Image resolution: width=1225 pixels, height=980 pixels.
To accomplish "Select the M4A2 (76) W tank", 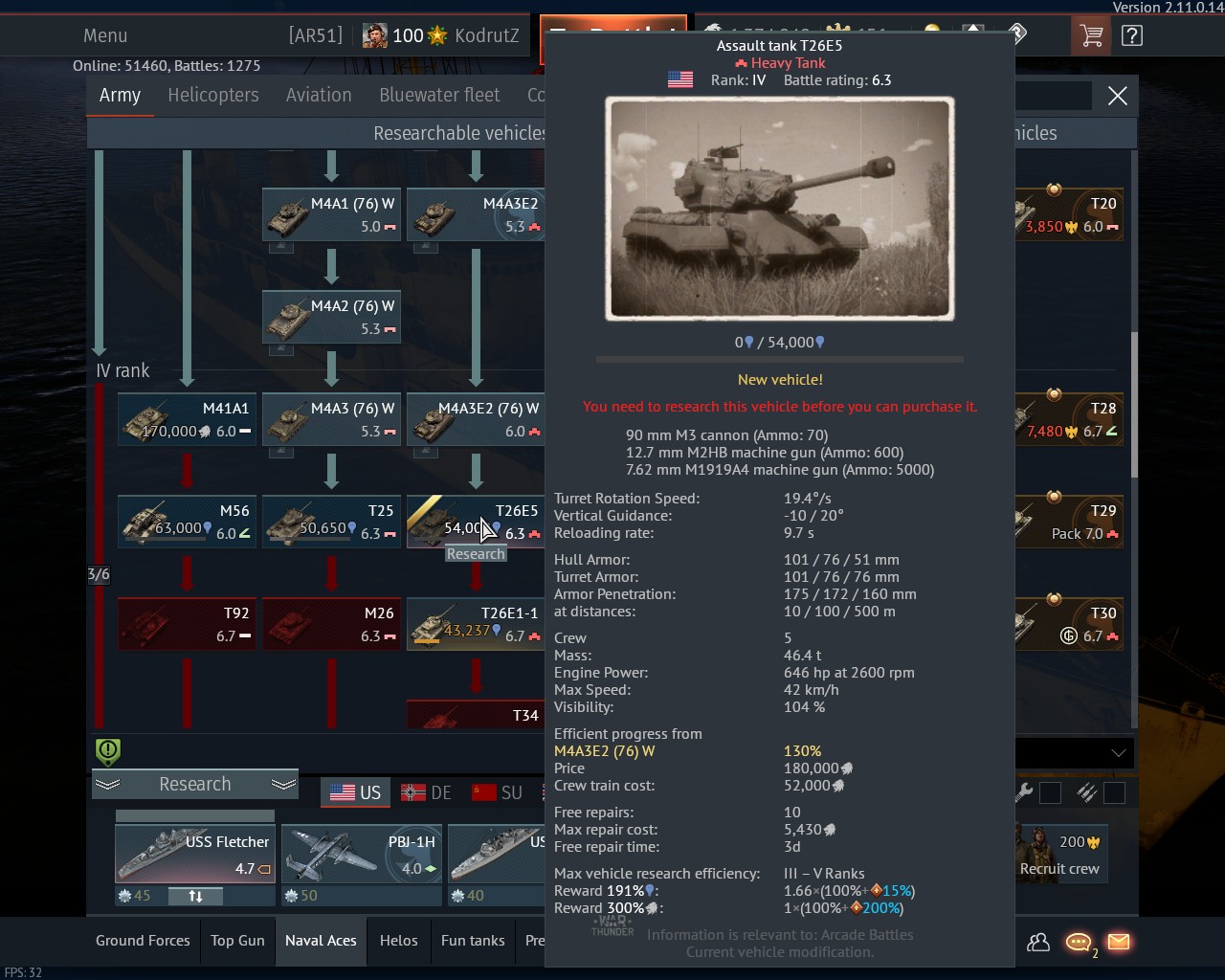I will click(x=331, y=317).
